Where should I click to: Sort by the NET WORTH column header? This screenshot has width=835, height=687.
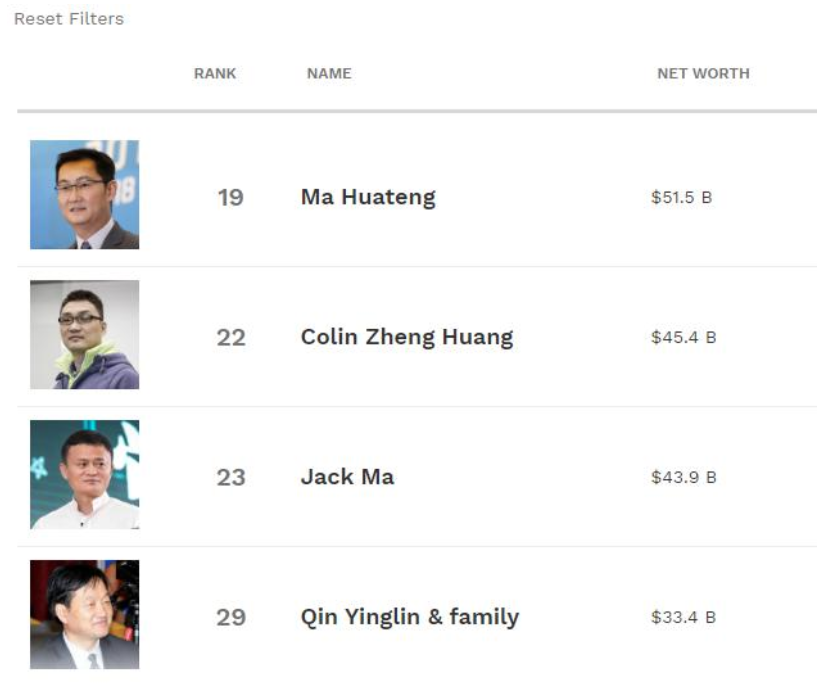pos(703,73)
